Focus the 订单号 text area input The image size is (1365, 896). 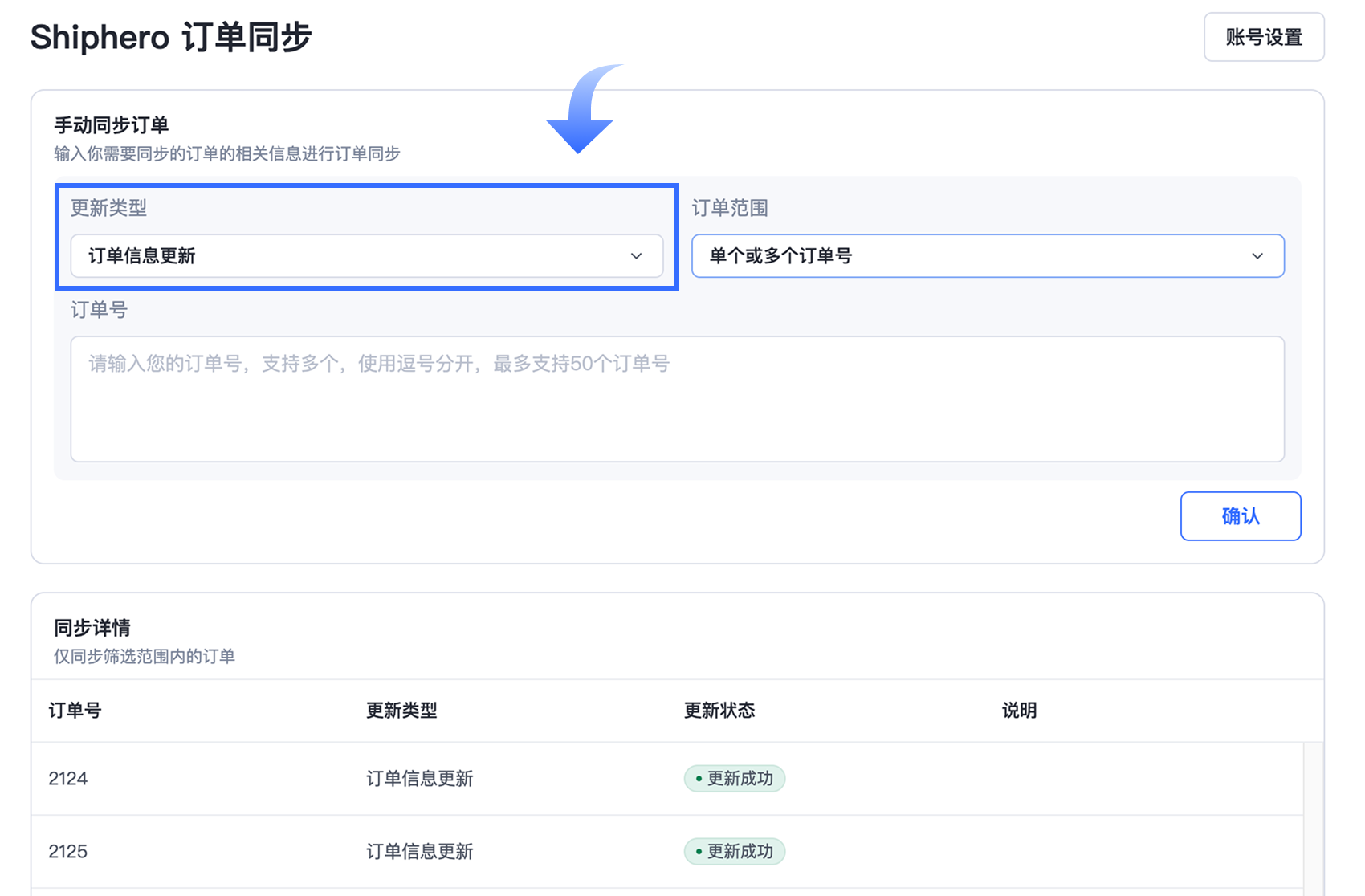point(678,399)
